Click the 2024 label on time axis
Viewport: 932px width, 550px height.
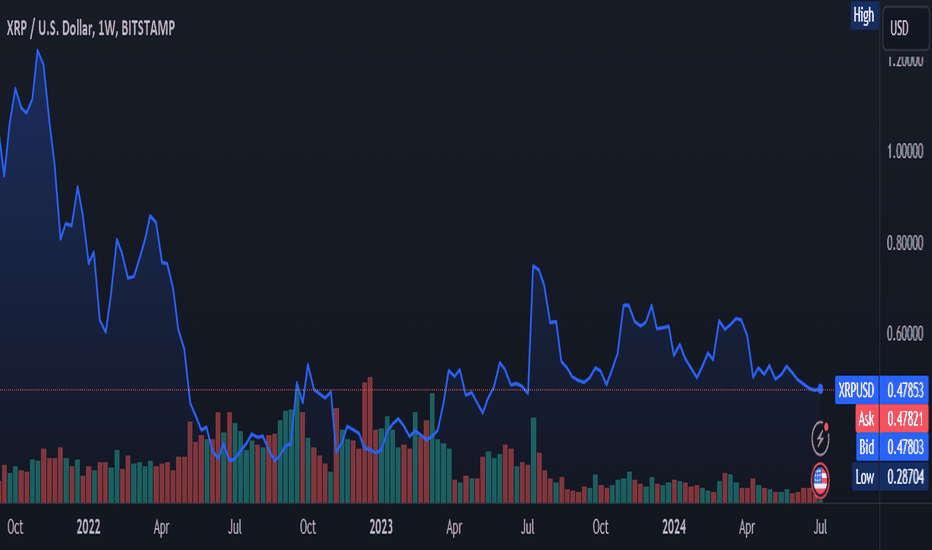tap(674, 527)
